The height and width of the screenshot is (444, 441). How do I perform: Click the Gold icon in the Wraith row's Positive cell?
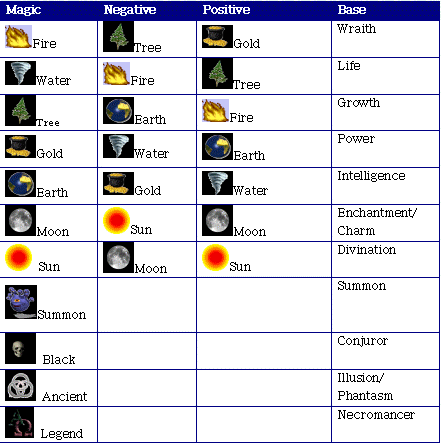(x=217, y=36)
